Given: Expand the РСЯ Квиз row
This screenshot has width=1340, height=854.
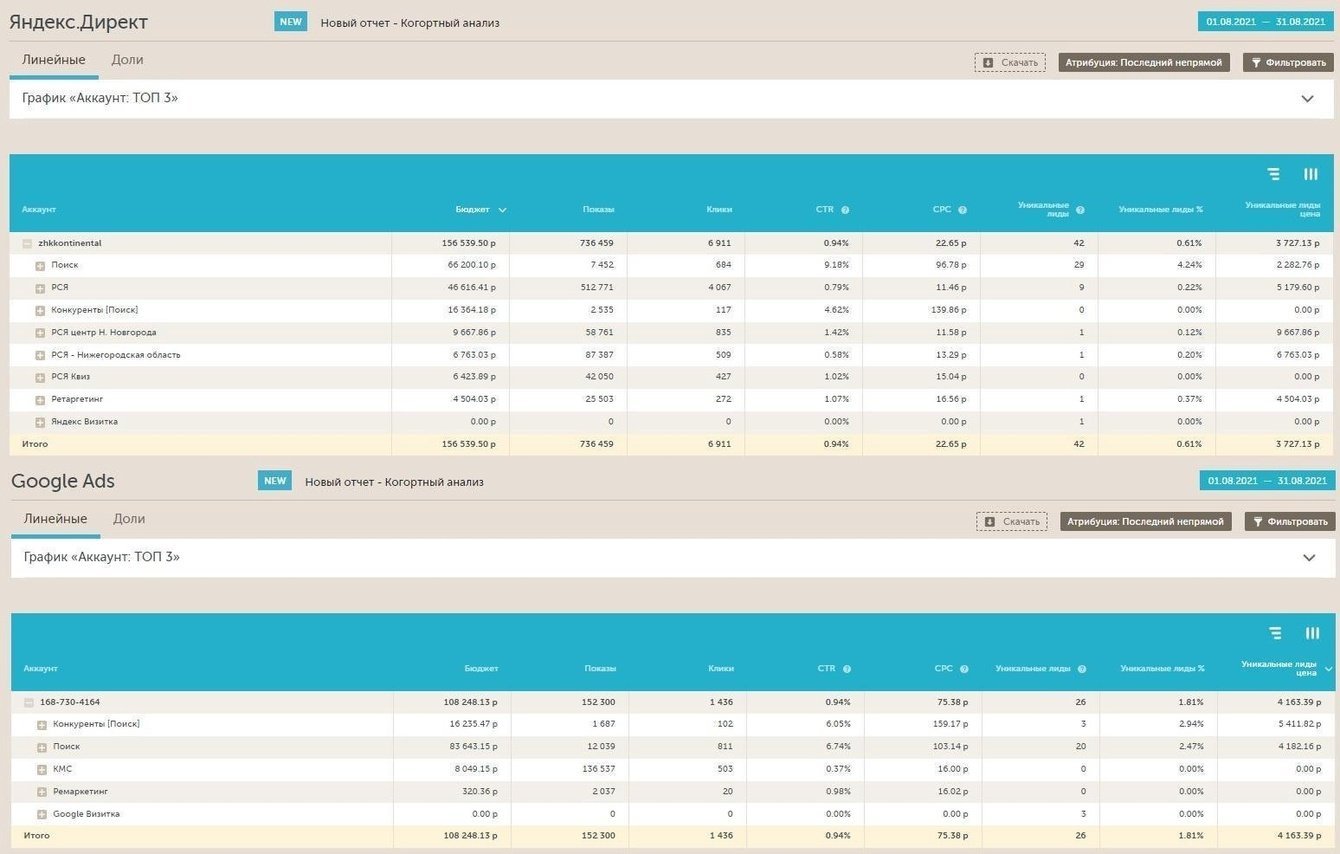Looking at the screenshot, I should tap(41, 377).
